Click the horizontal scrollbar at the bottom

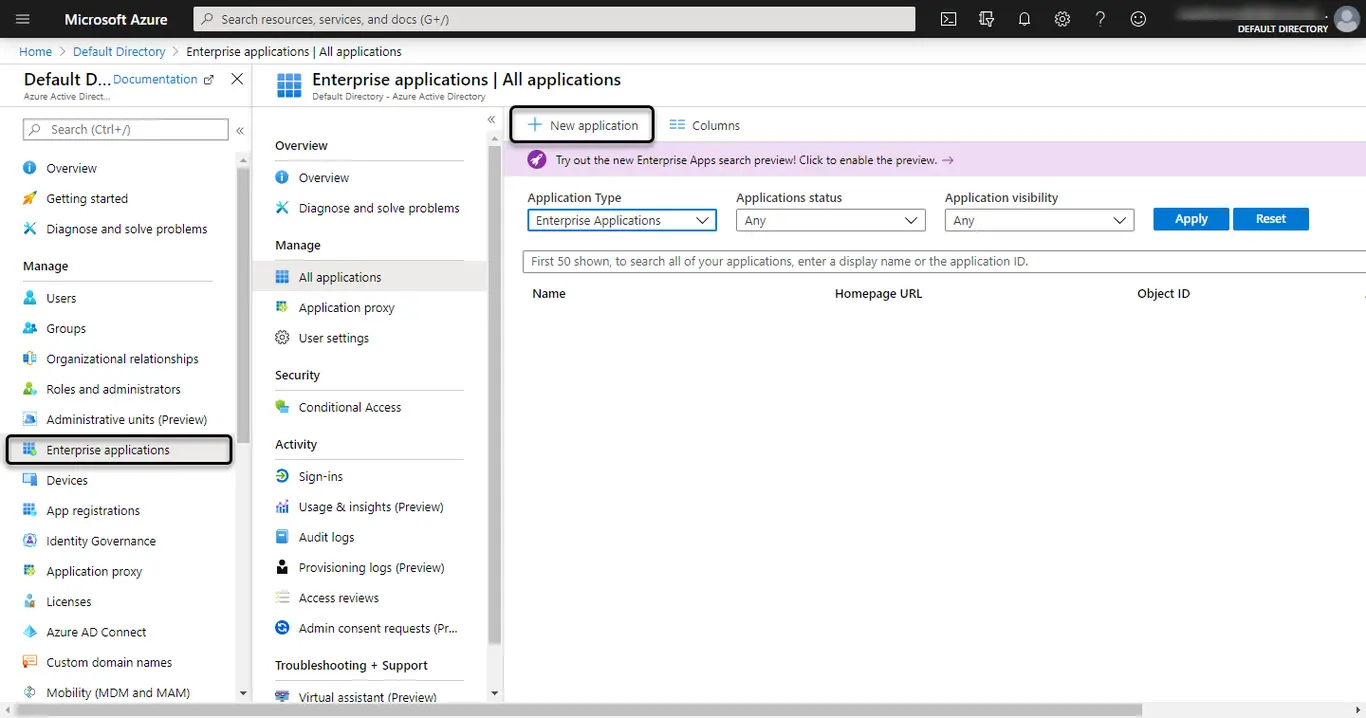coord(580,710)
